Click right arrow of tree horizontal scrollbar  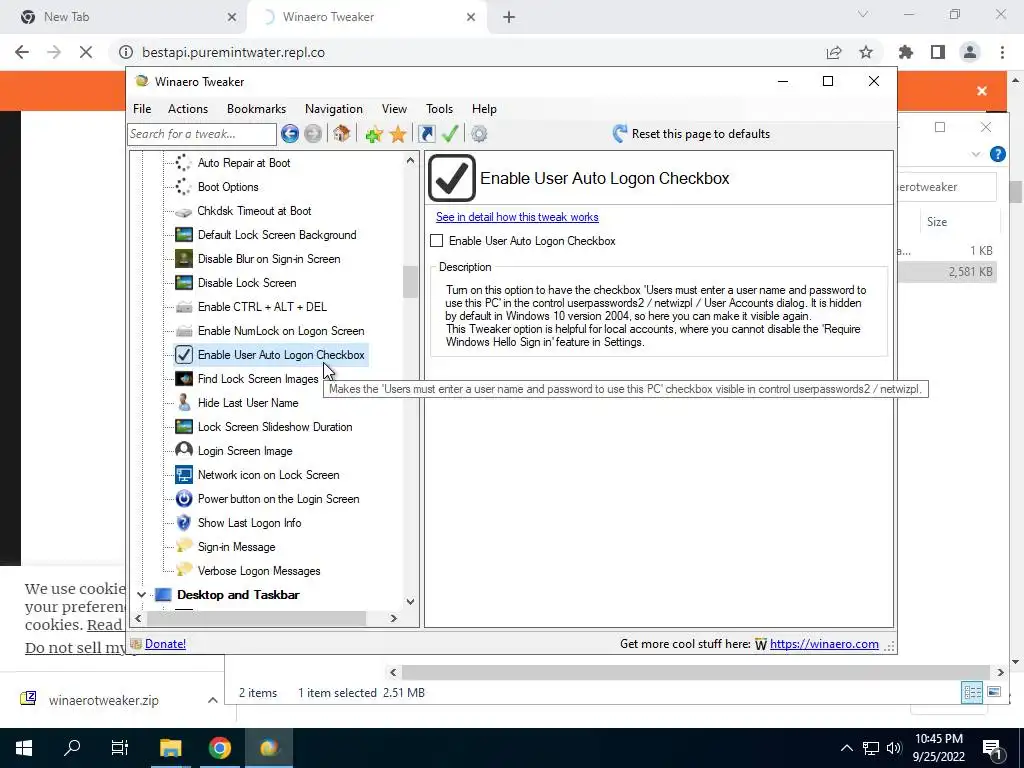(393, 618)
